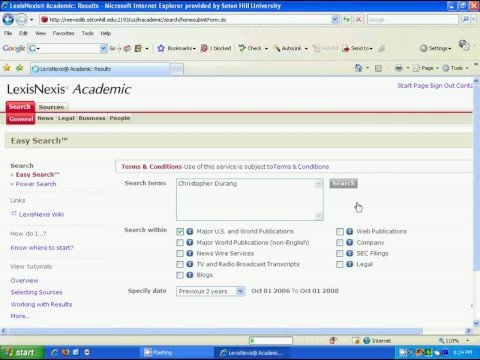Open the Selecting Sources tutorial link
This screenshot has height=360, width=480.
(36, 292)
